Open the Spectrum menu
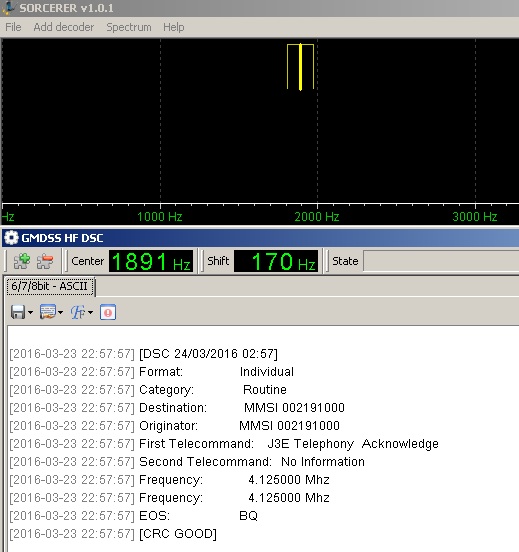This screenshot has height=552, width=519. coord(129,27)
